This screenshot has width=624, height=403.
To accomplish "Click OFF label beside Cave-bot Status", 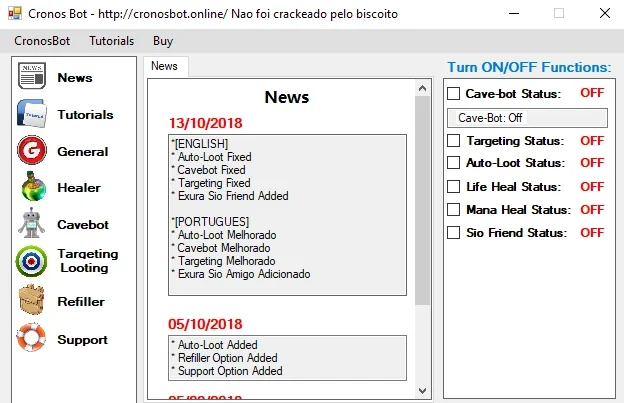I will 592,93.
